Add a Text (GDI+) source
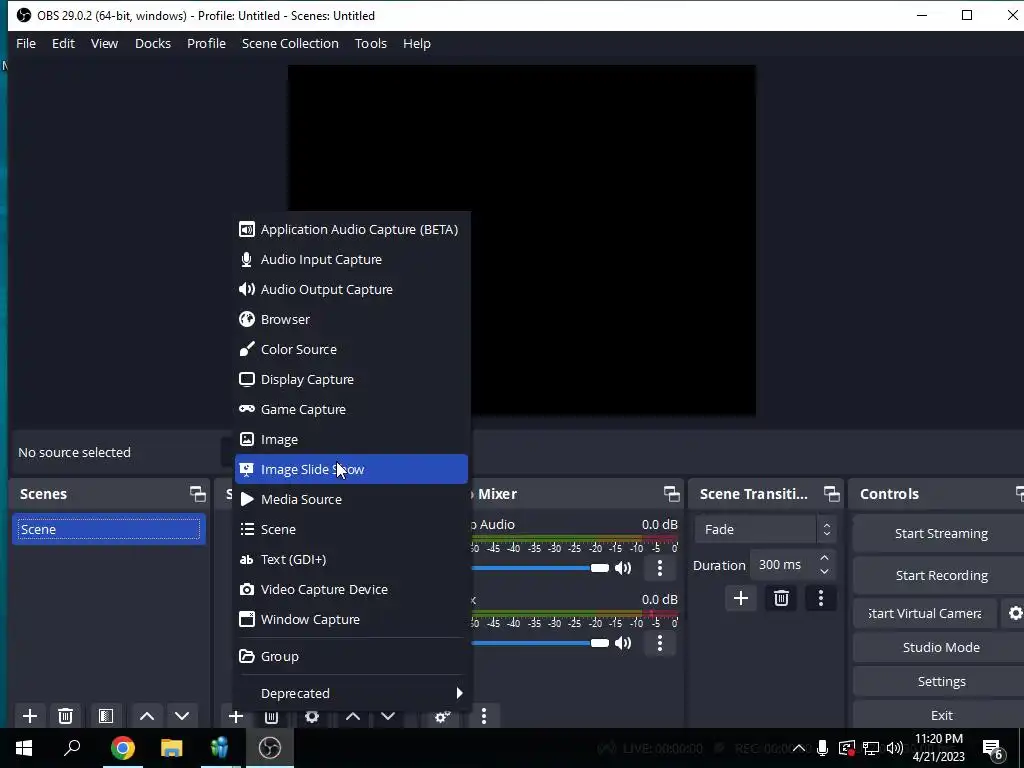The width and height of the screenshot is (1024, 768). [351, 560]
